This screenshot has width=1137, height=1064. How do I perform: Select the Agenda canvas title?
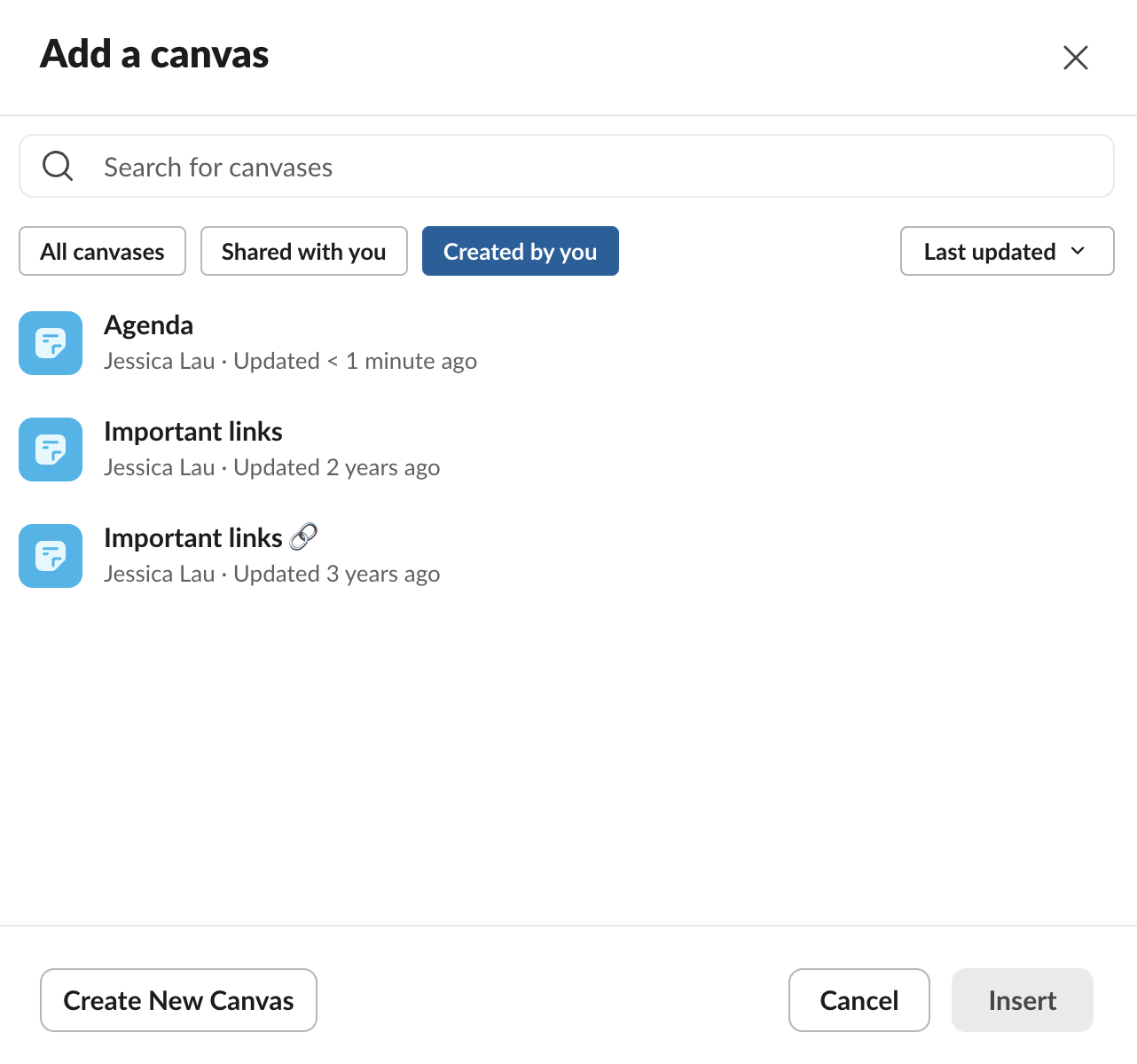coord(149,325)
